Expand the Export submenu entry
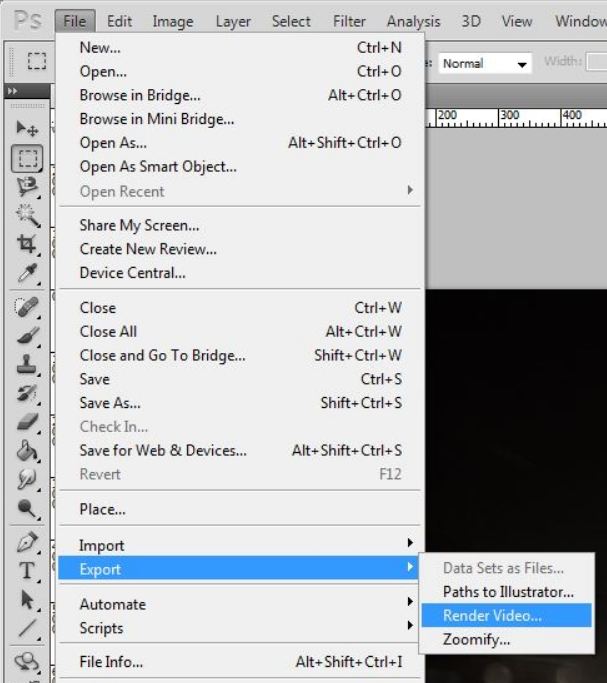 pyautogui.click(x=238, y=568)
